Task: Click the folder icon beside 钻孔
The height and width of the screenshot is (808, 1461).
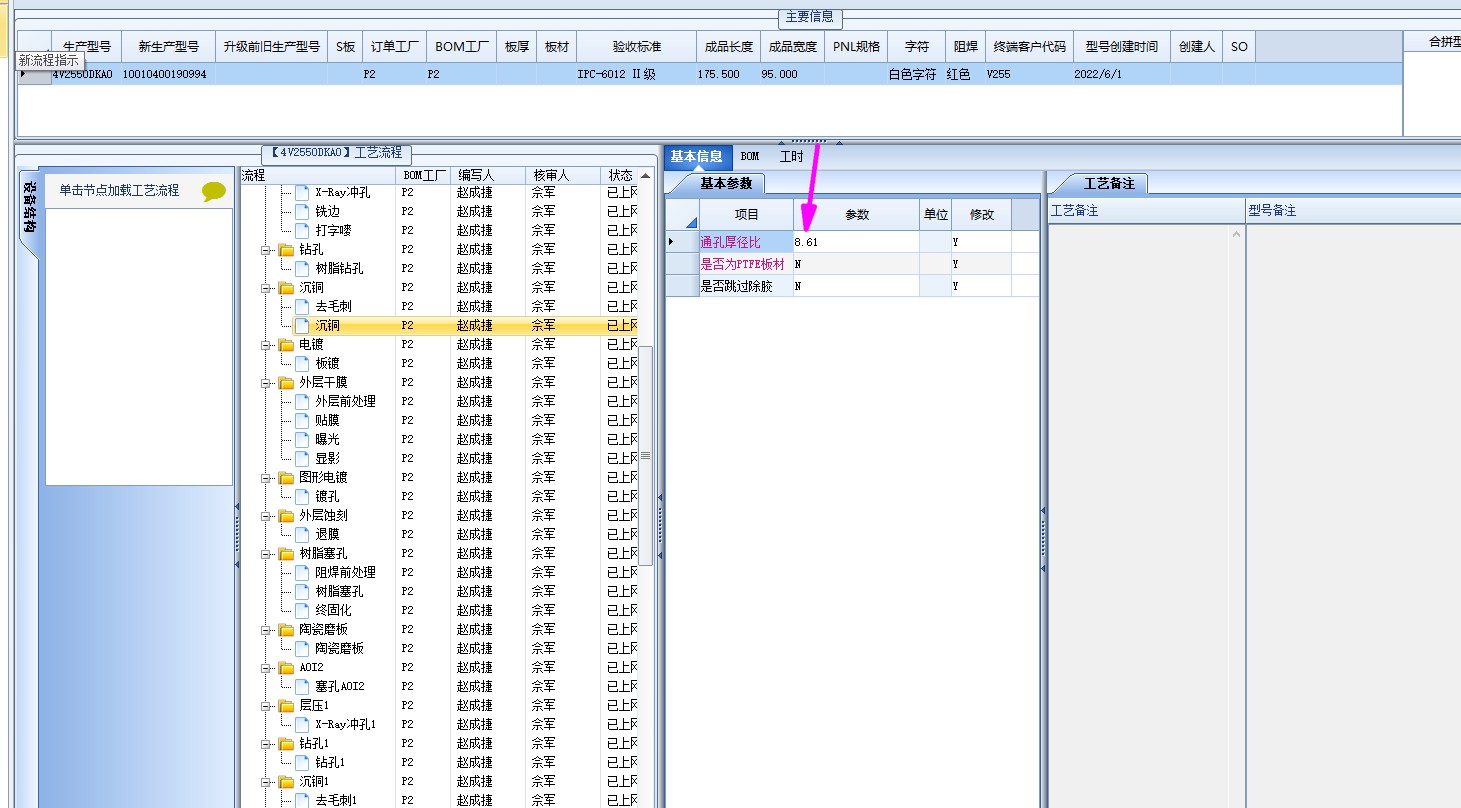Action: (287, 249)
